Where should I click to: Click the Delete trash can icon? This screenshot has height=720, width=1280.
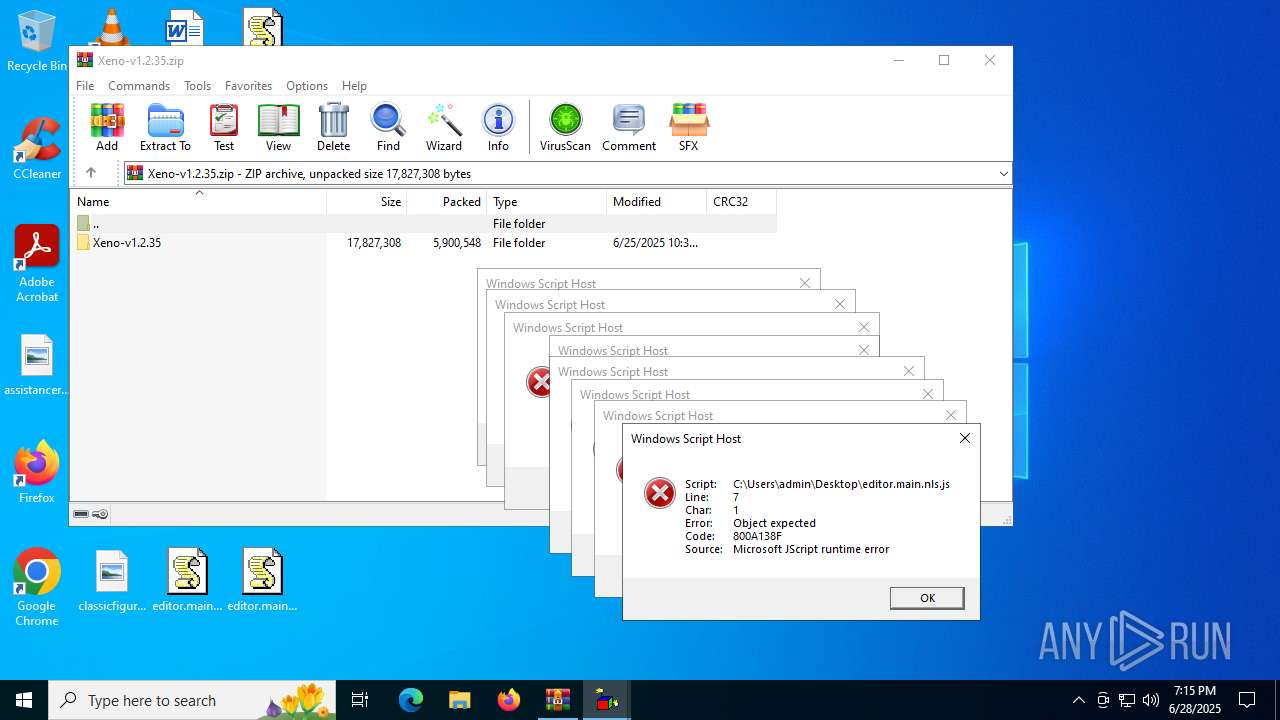point(333,127)
